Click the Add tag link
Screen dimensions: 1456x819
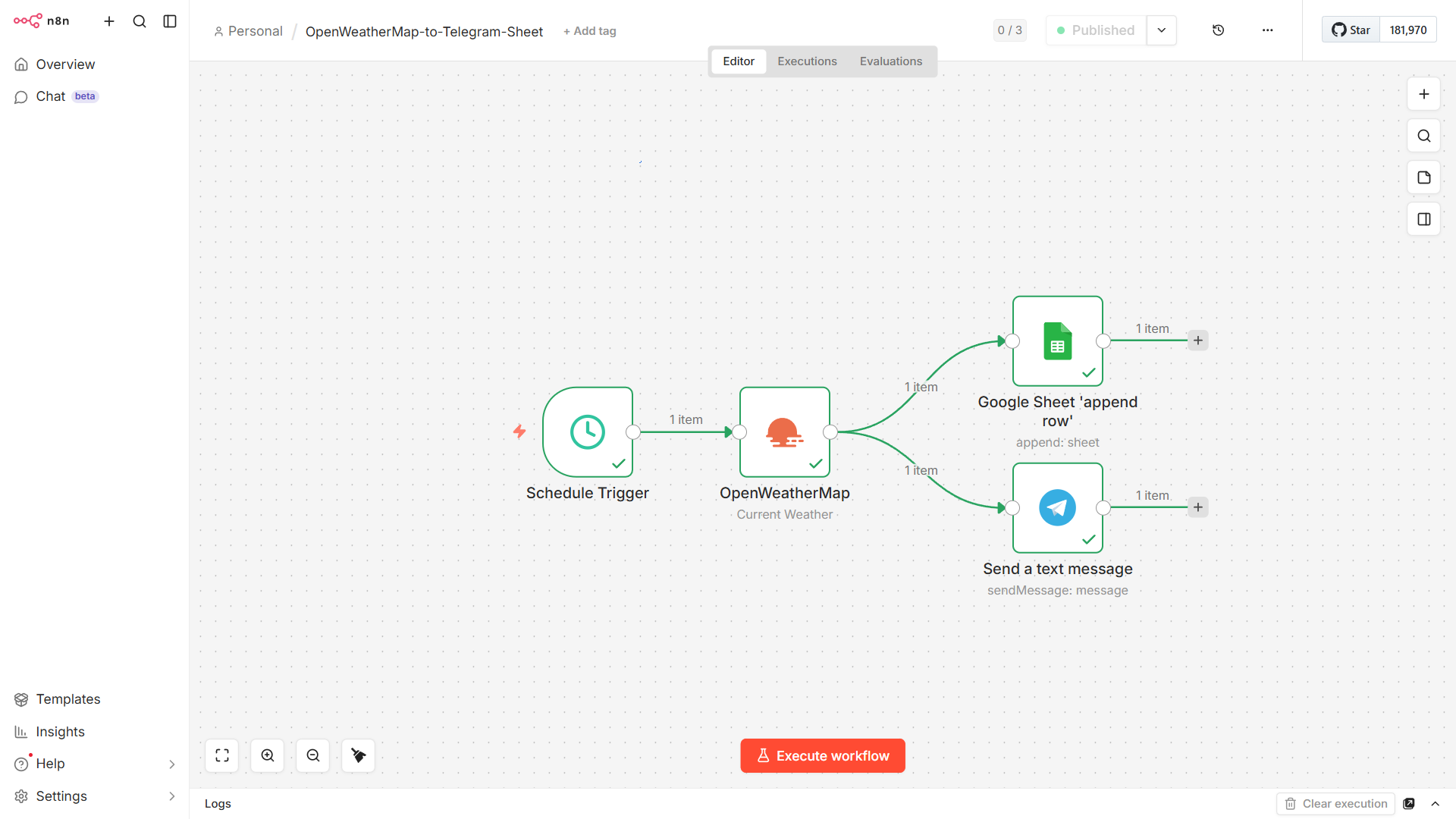[x=590, y=31]
